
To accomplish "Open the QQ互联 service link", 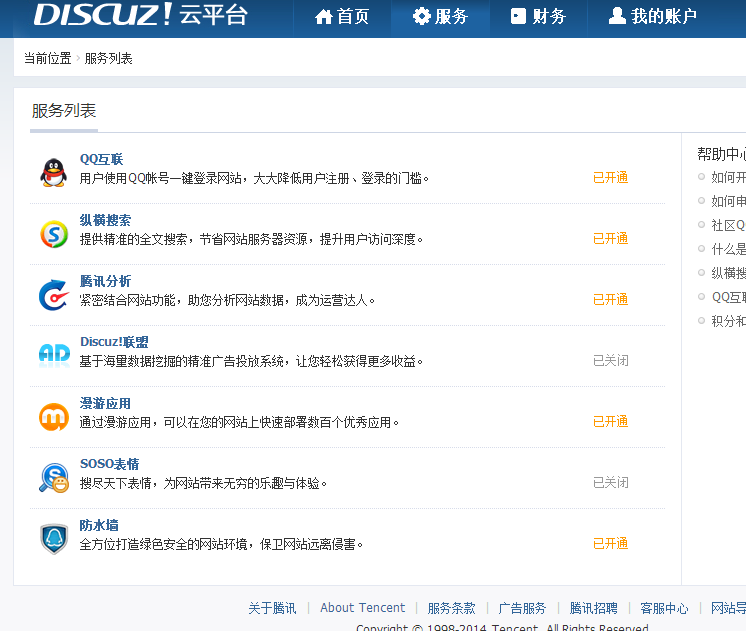I will tap(101, 159).
